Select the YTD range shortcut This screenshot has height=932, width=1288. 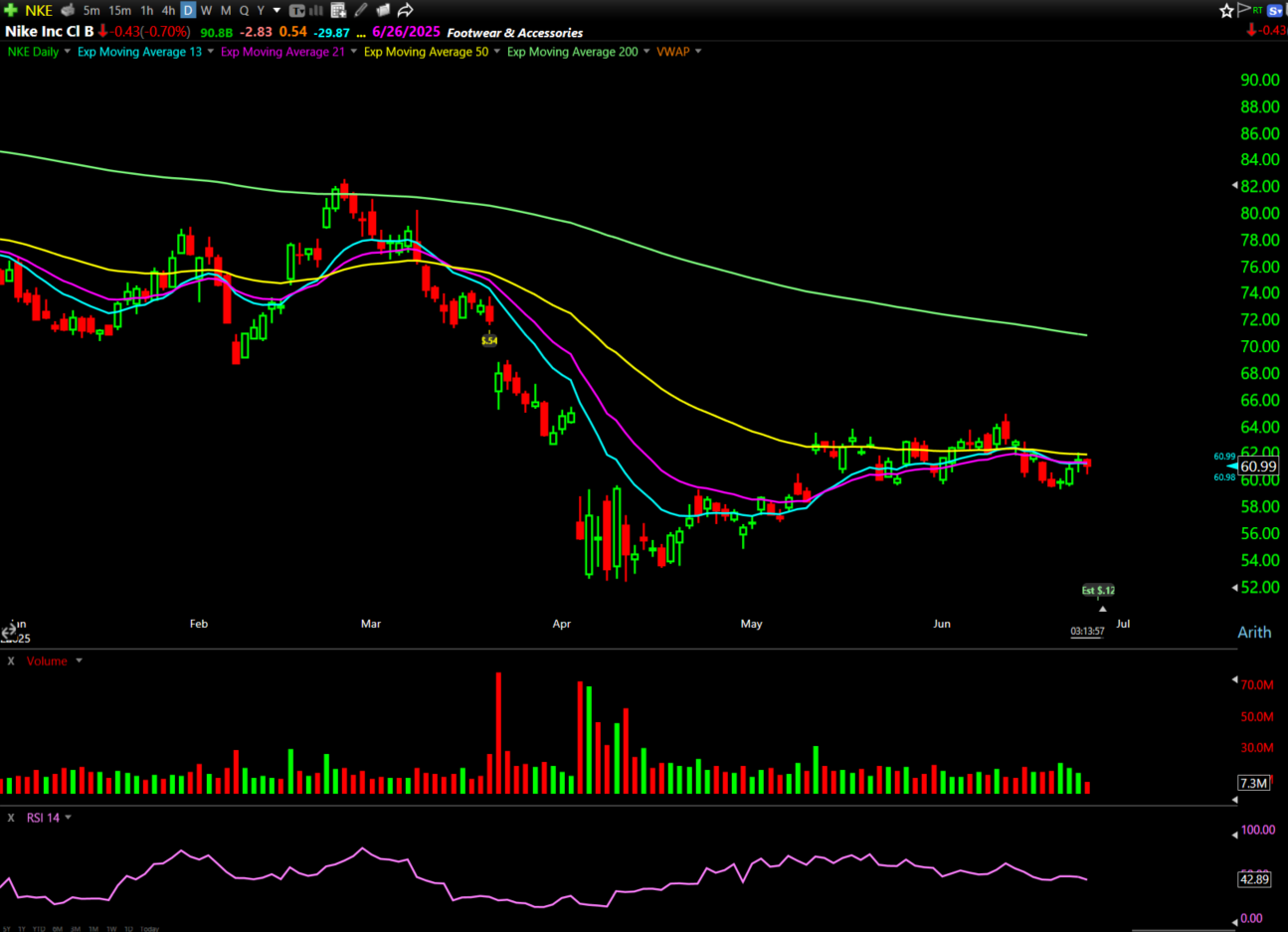tap(39, 929)
